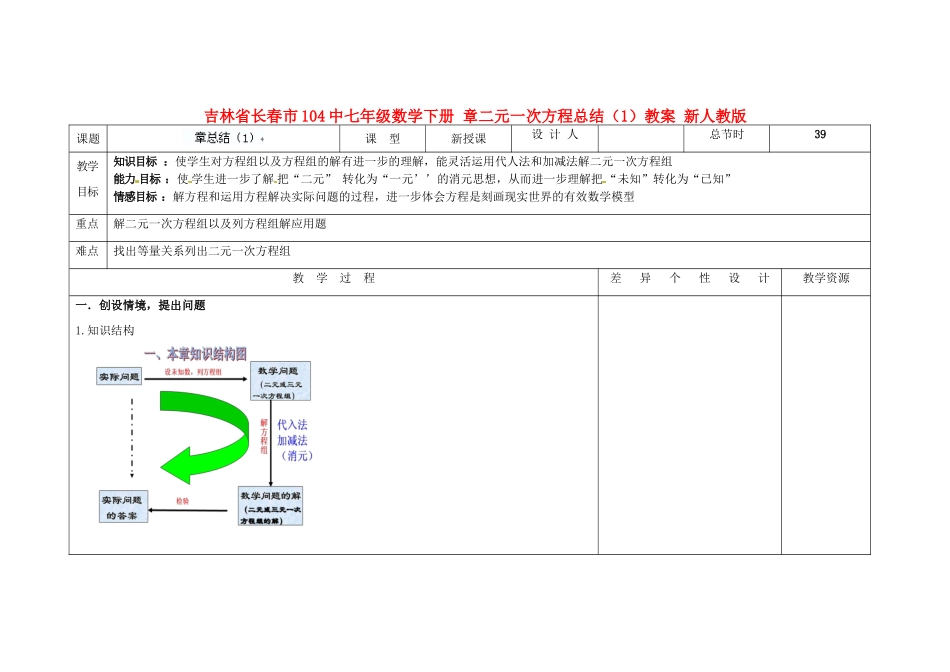Click the 章总结（1） cell
The width and height of the screenshot is (950, 672).
224,138
